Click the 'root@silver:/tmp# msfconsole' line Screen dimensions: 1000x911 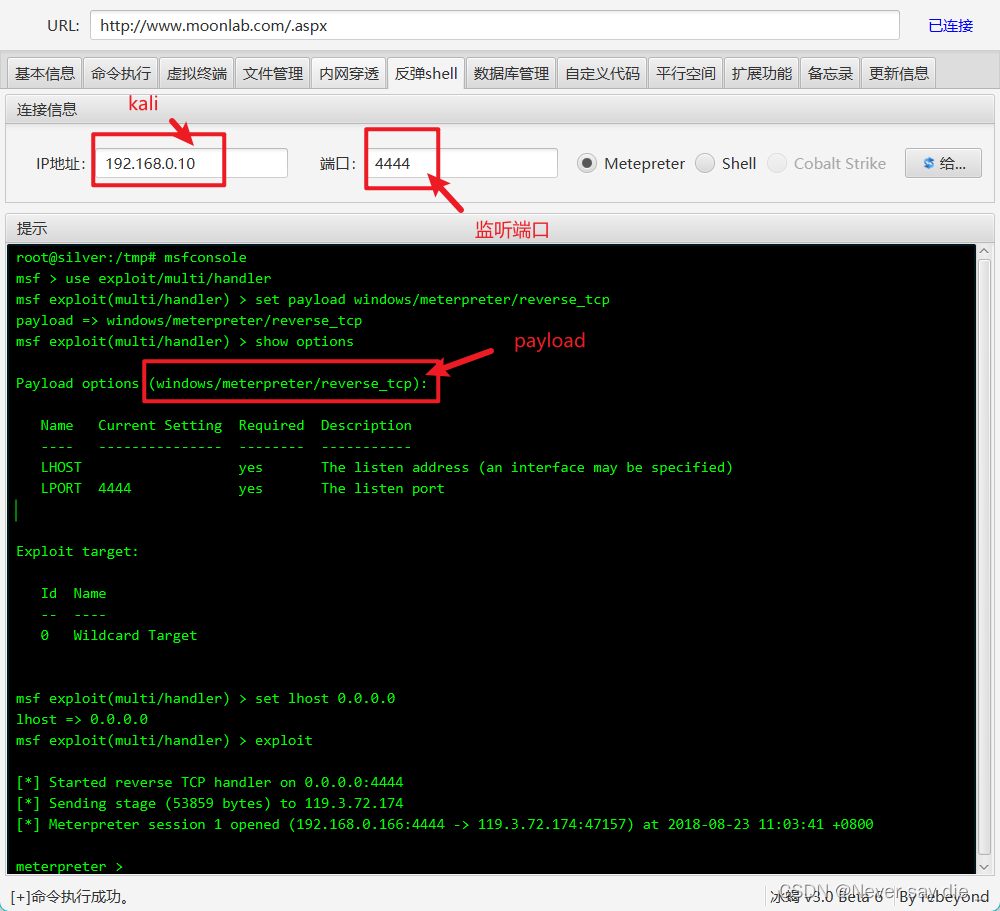click(131, 257)
